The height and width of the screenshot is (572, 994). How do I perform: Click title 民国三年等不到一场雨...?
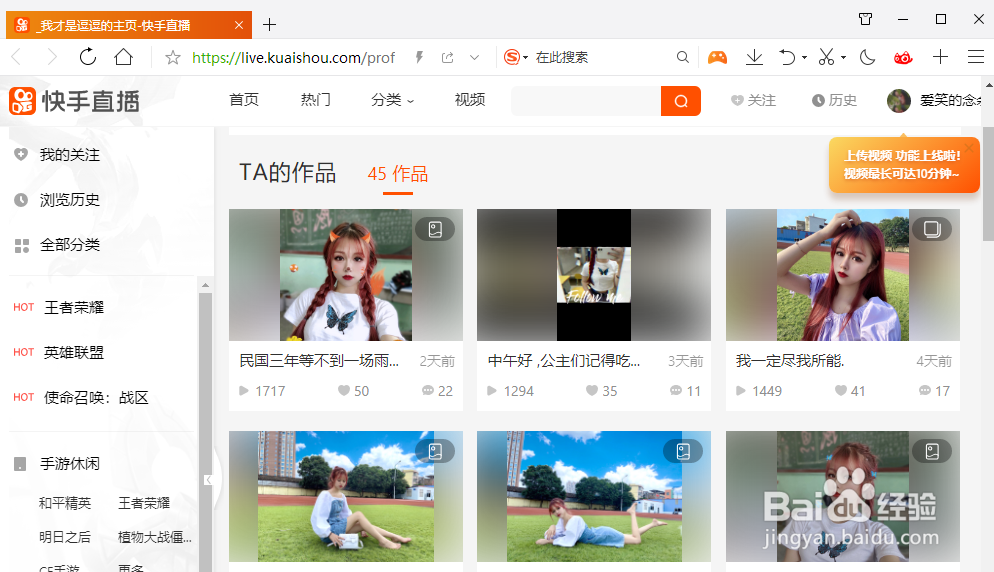[319, 361]
